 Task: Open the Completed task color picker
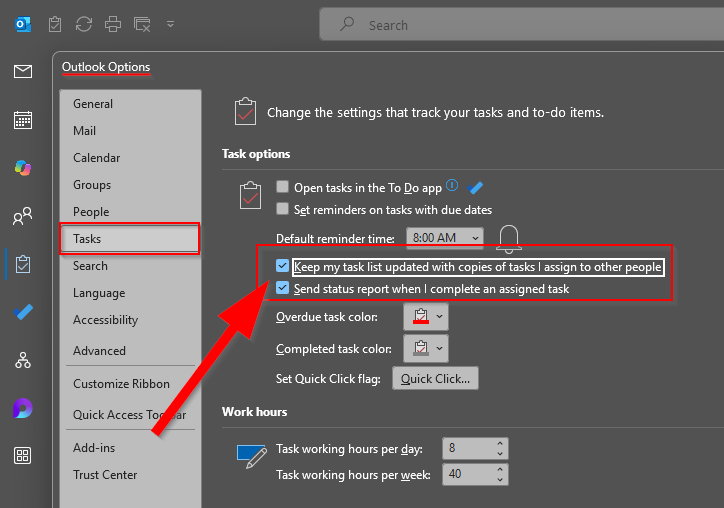pos(426,348)
